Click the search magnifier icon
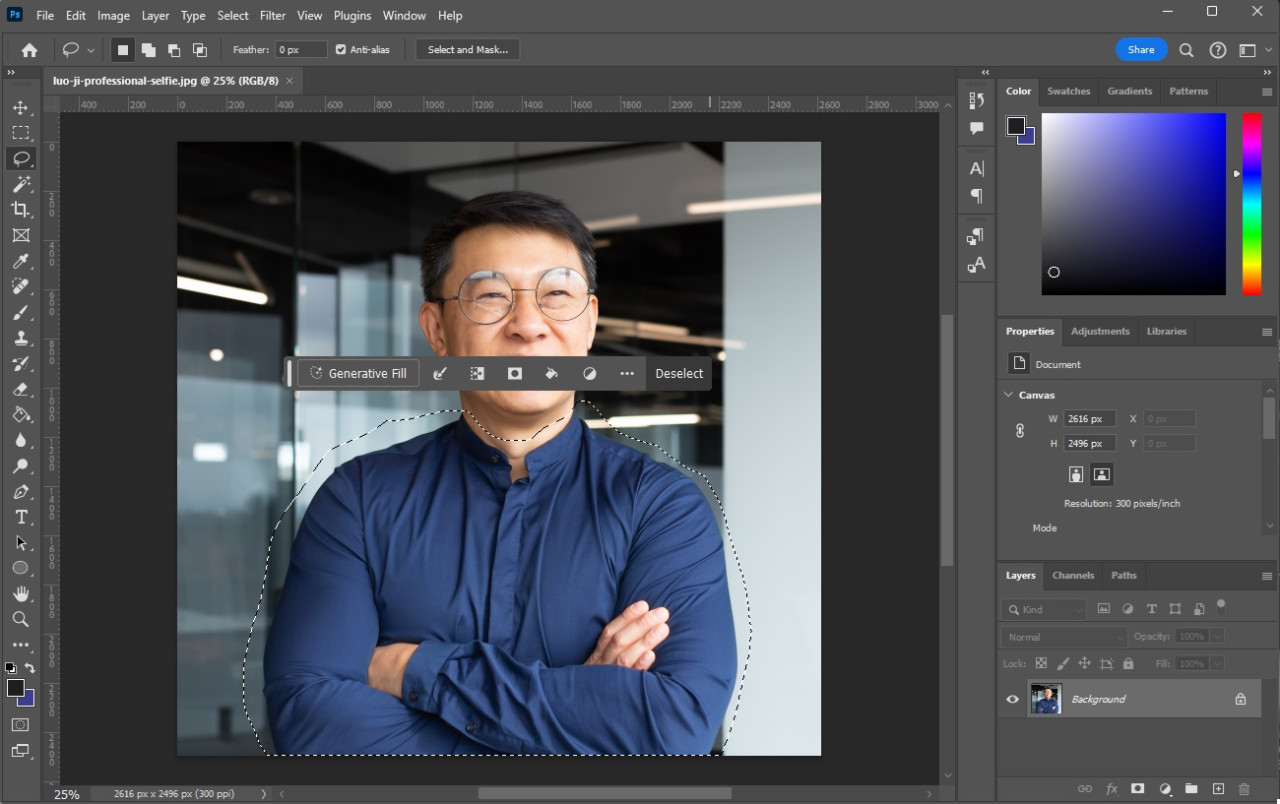The width and height of the screenshot is (1280, 804). [x=1186, y=50]
